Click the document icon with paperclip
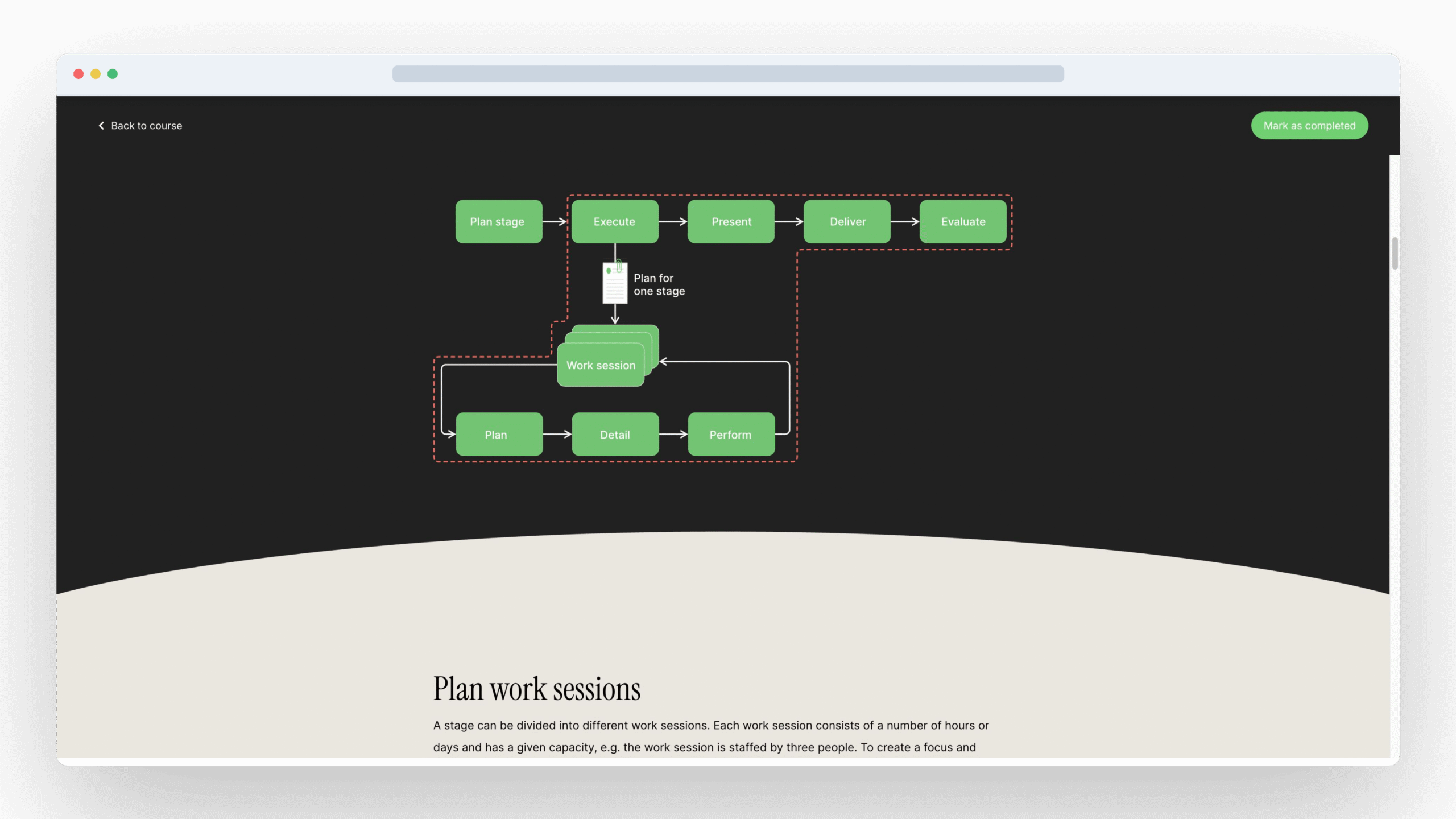Screen dimensions: 1456x819 point(615,283)
